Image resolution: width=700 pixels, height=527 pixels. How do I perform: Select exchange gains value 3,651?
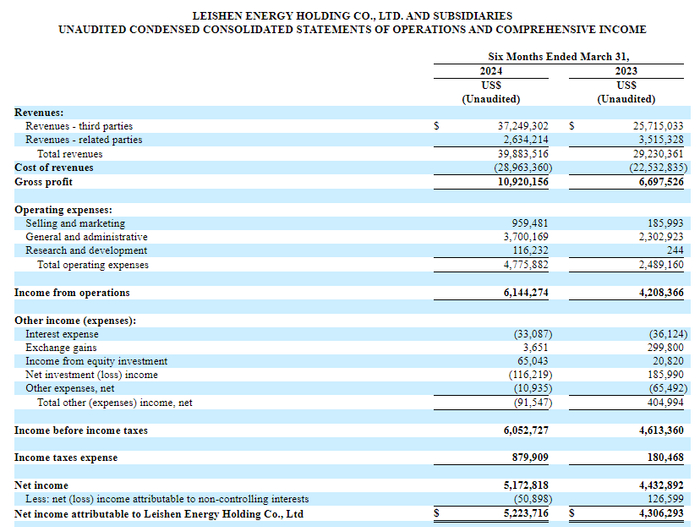click(535, 347)
